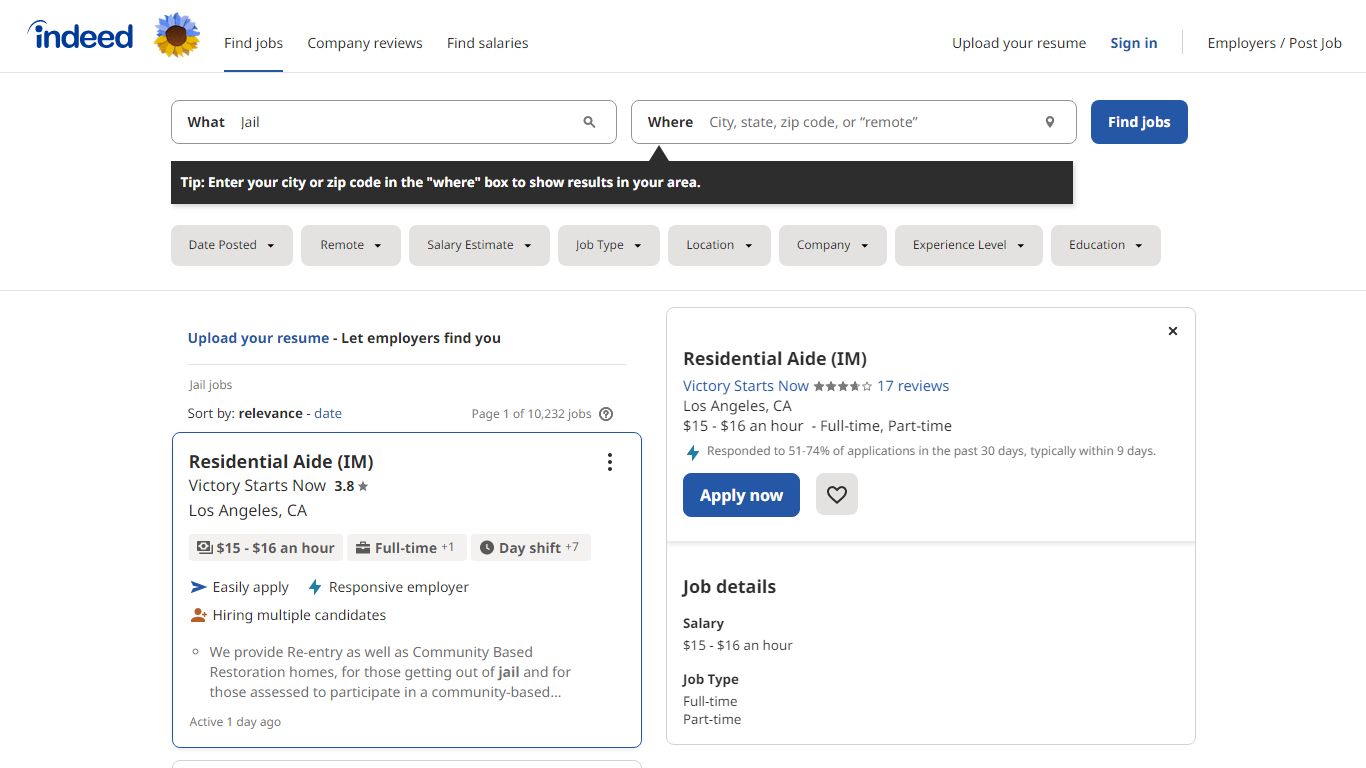Click Sign in
The width and height of the screenshot is (1366, 768).
1134,43
